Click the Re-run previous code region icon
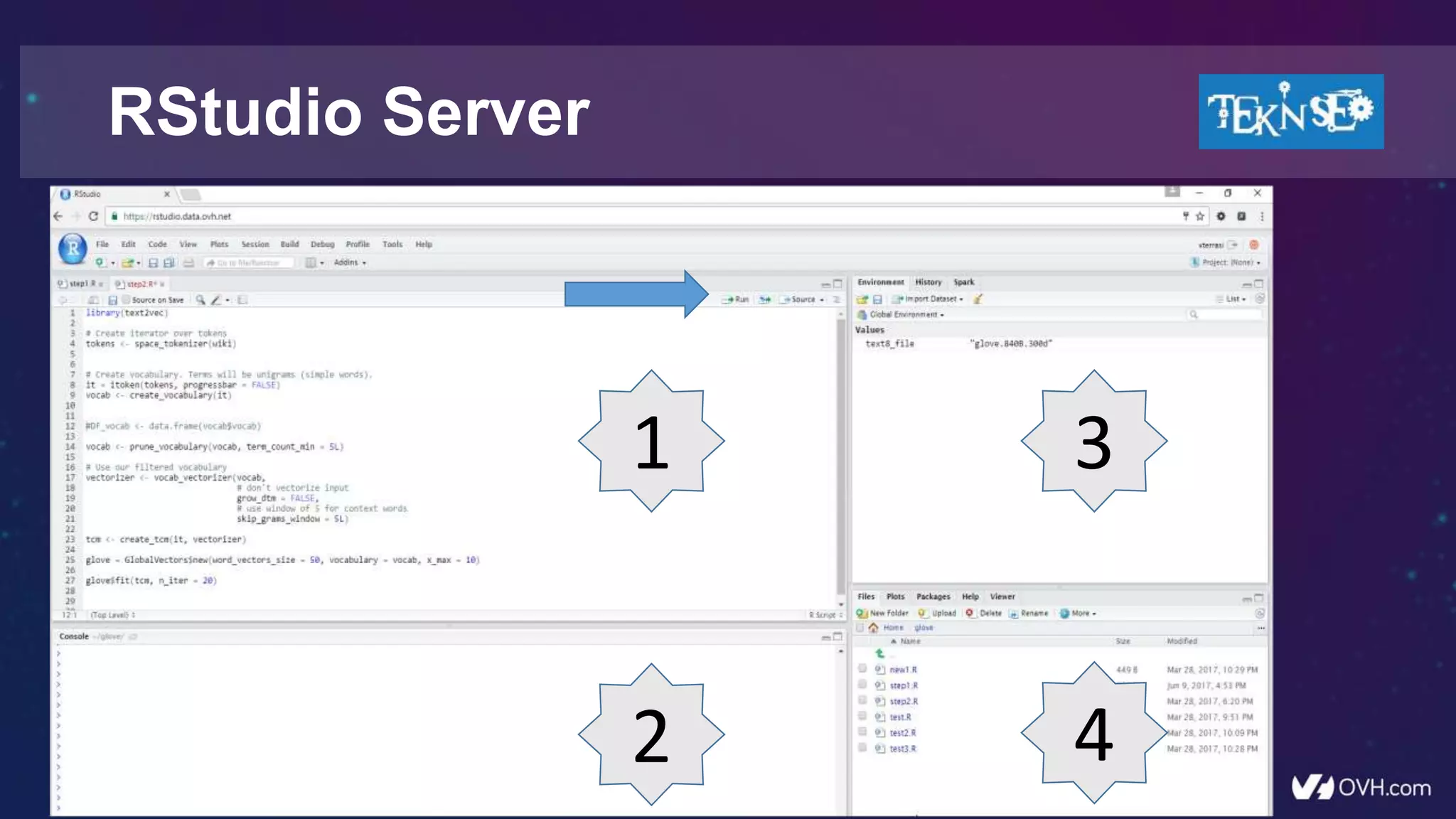1456x819 pixels. point(765,299)
